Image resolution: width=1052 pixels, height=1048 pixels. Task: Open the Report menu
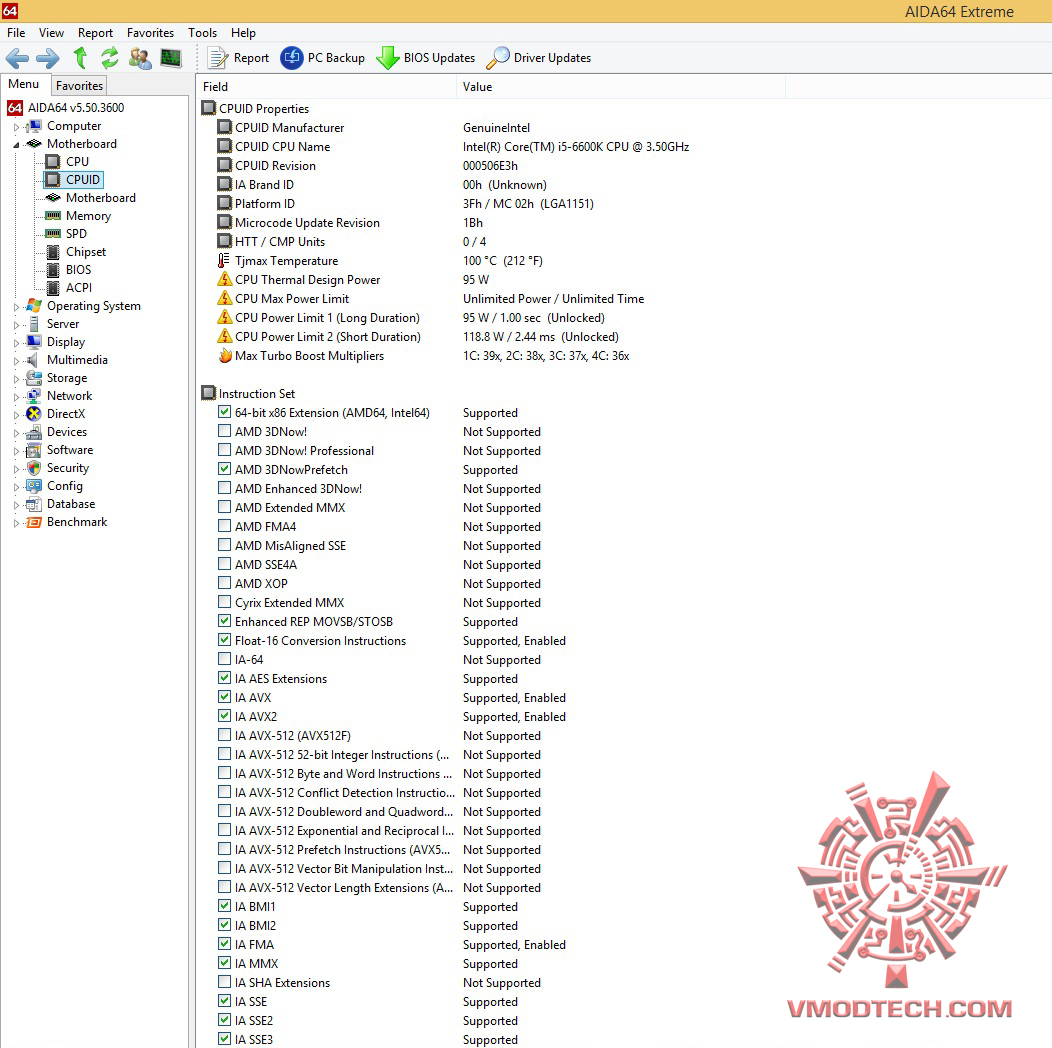pos(95,33)
